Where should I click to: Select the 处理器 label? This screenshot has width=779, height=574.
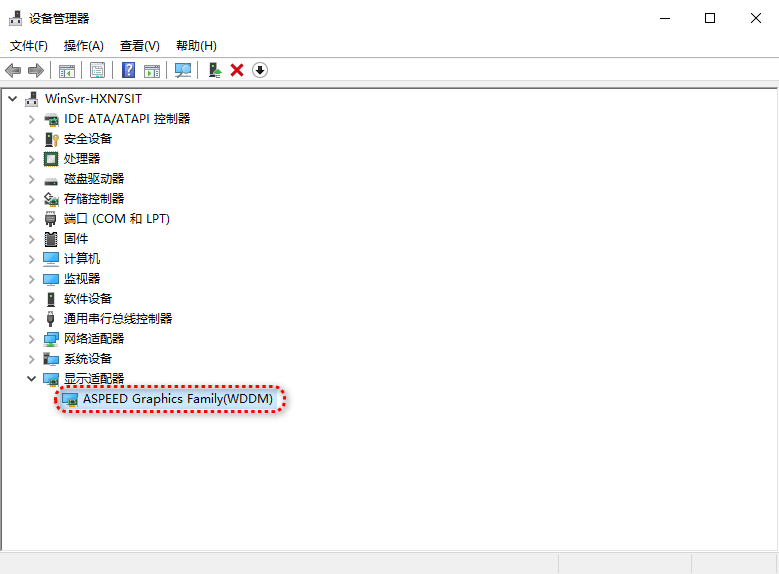coord(82,159)
